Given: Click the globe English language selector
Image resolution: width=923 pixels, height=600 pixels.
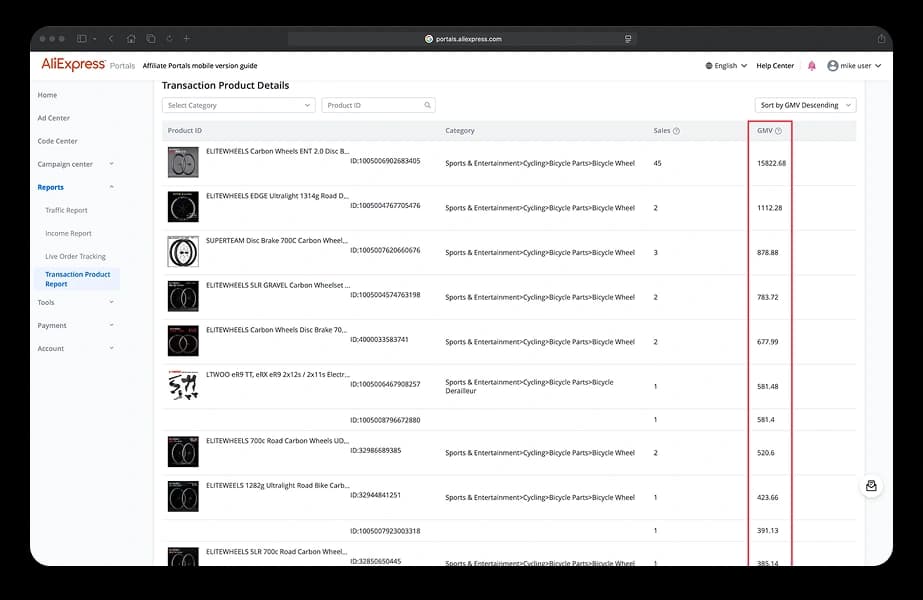Looking at the screenshot, I should (726, 66).
